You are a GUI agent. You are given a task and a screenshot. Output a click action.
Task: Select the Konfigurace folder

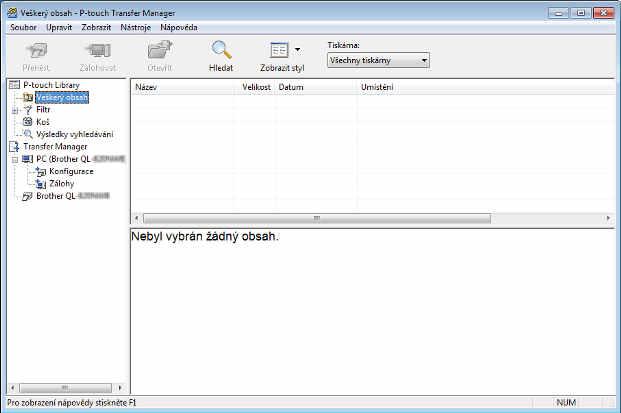coord(71,171)
